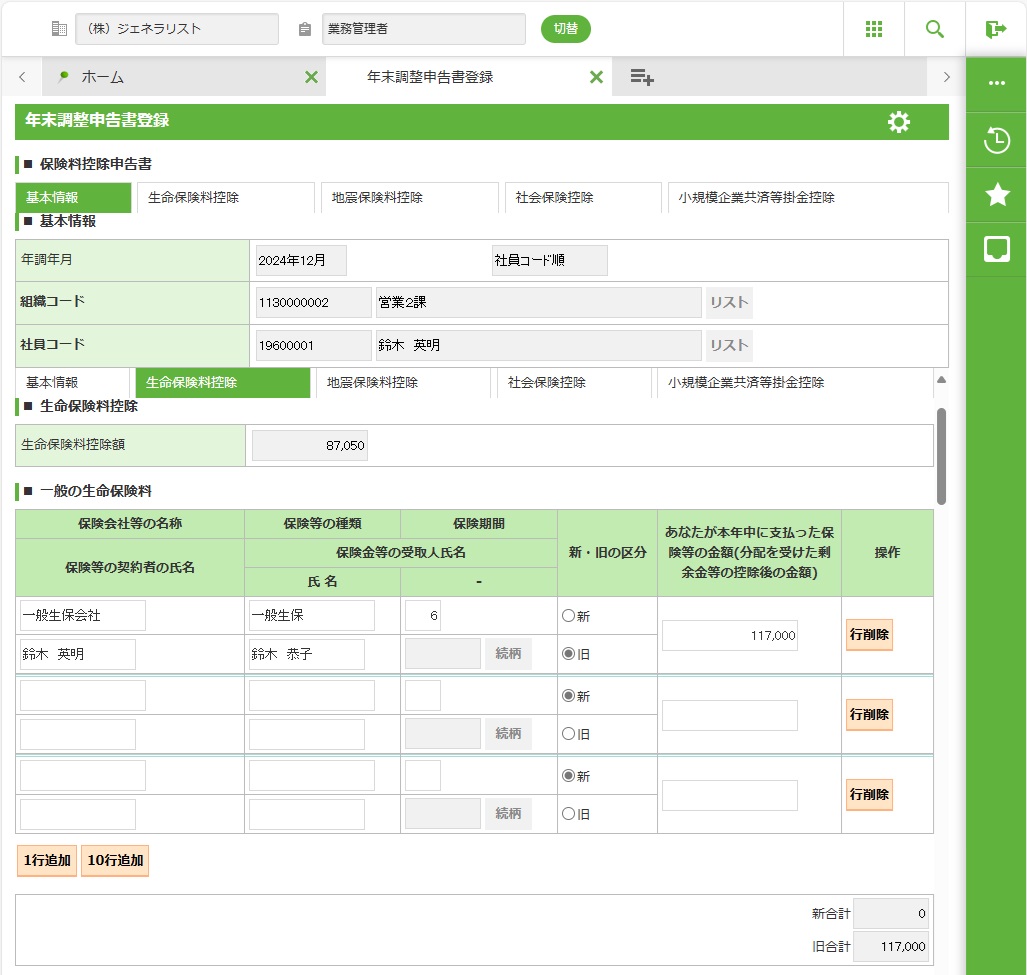Open the apps grid menu icon
This screenshot has height=975, width=1027.
tap(874, 29)
